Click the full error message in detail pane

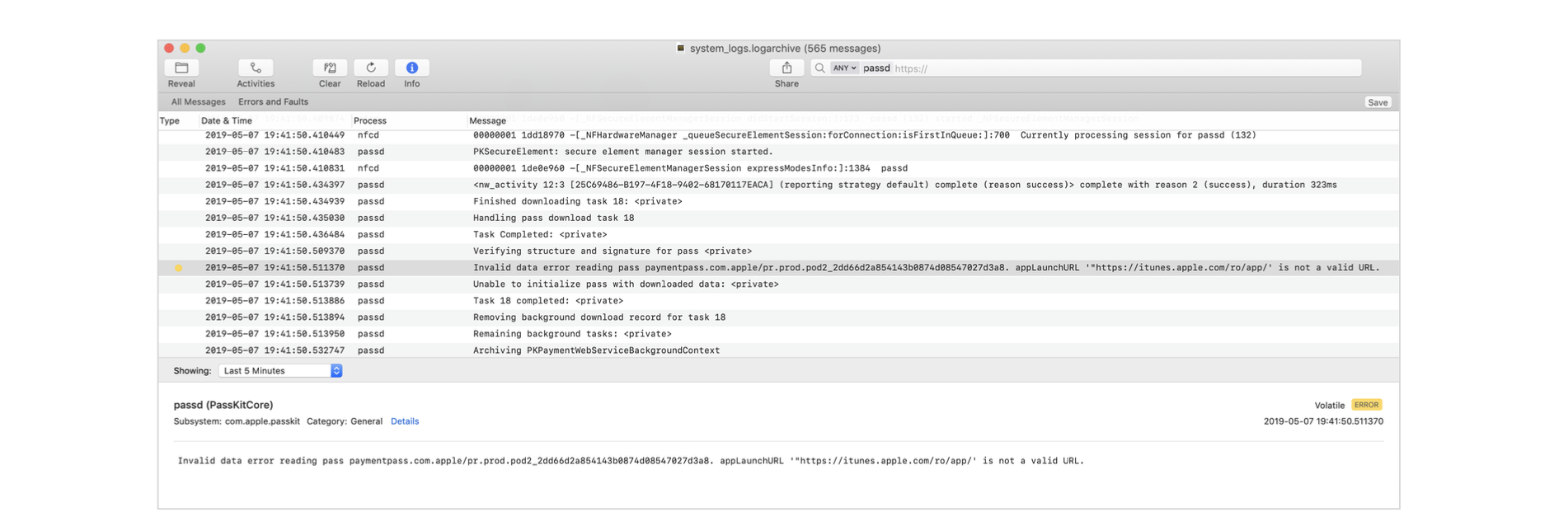(631, 461)
